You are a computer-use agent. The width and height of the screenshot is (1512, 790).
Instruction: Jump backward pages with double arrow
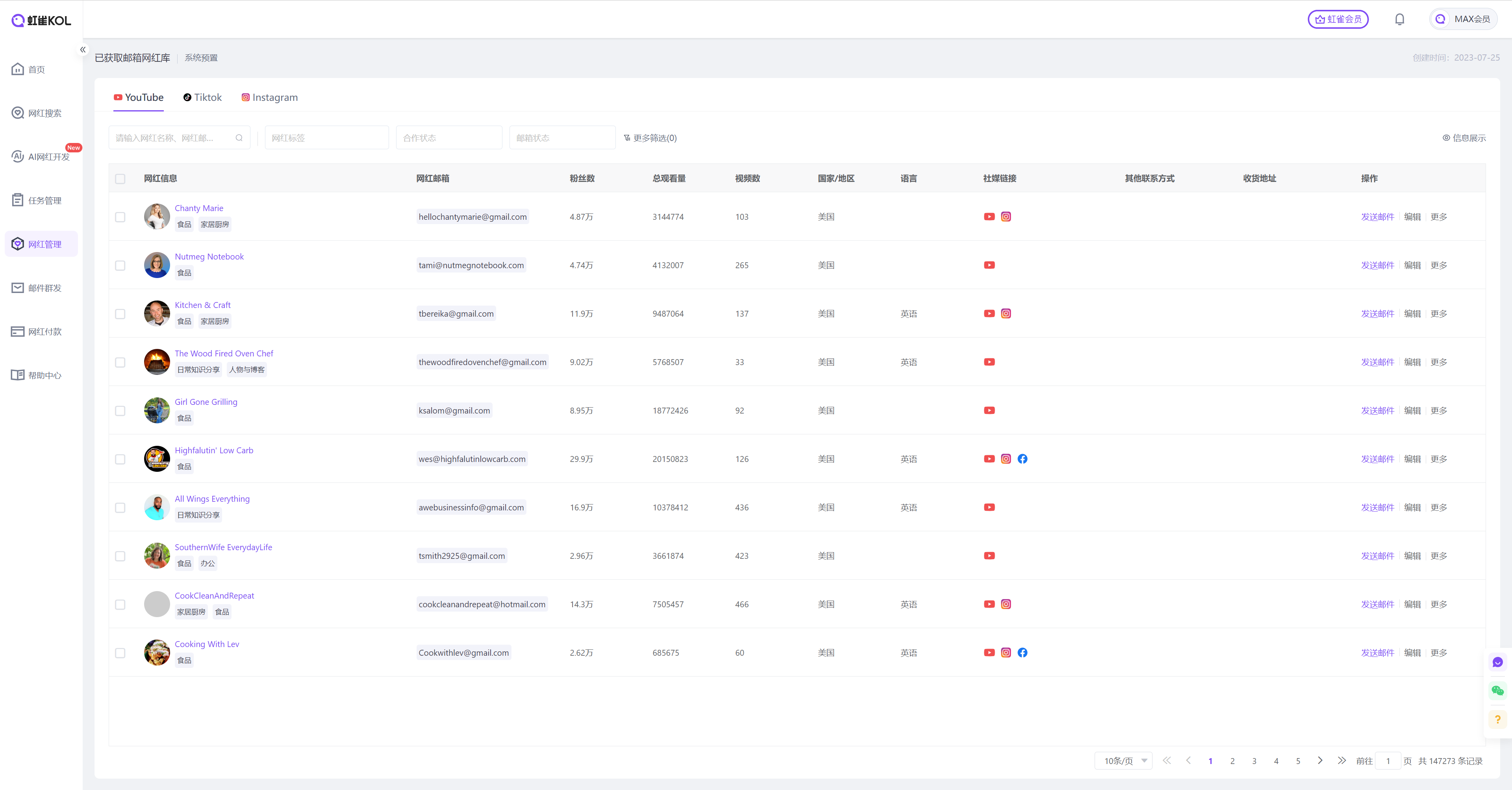pyautogui.click(x=1166, y=760)
